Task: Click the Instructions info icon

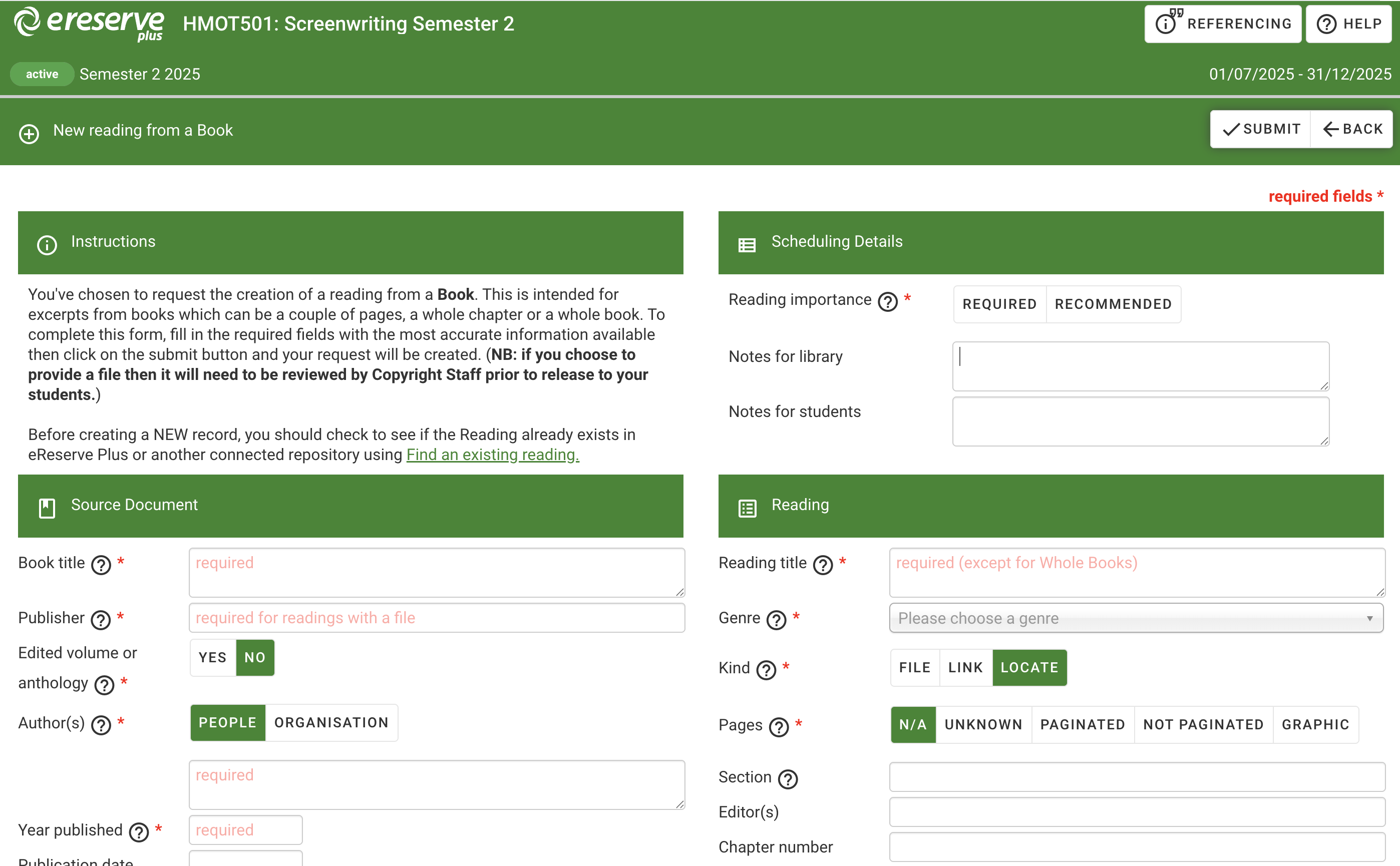Action: click(x=47, y=245)
